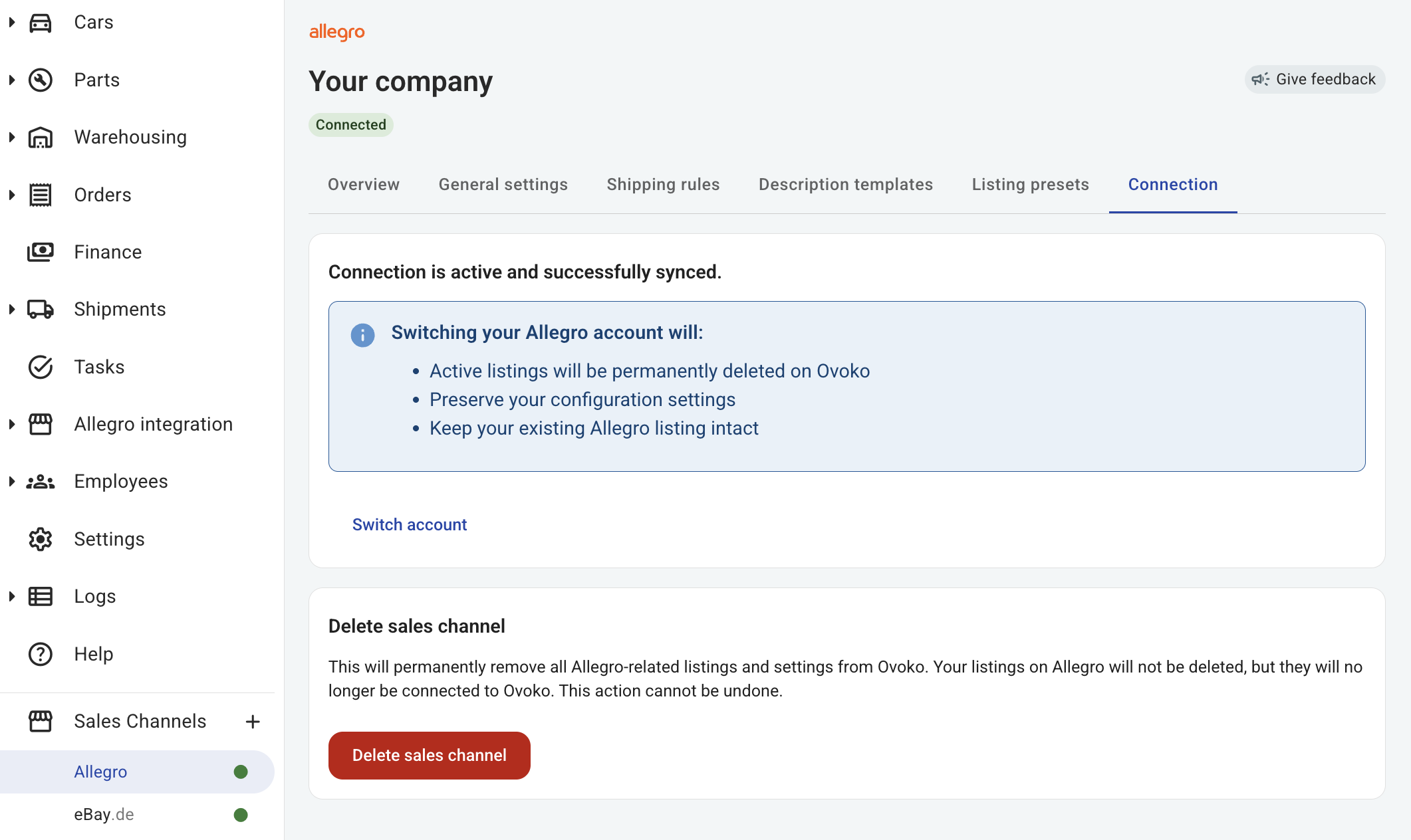Viewport: 1411px width, 840px height.
Task: Select the Connection tab
Action: pos(1173,185)
